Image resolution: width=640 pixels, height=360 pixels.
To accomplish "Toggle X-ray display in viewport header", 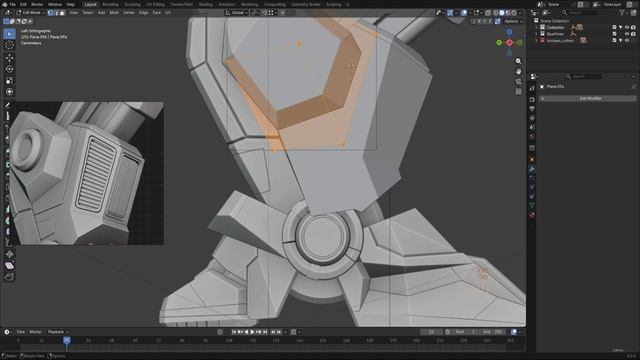I will pyautogui.click(x=488, y=13).
